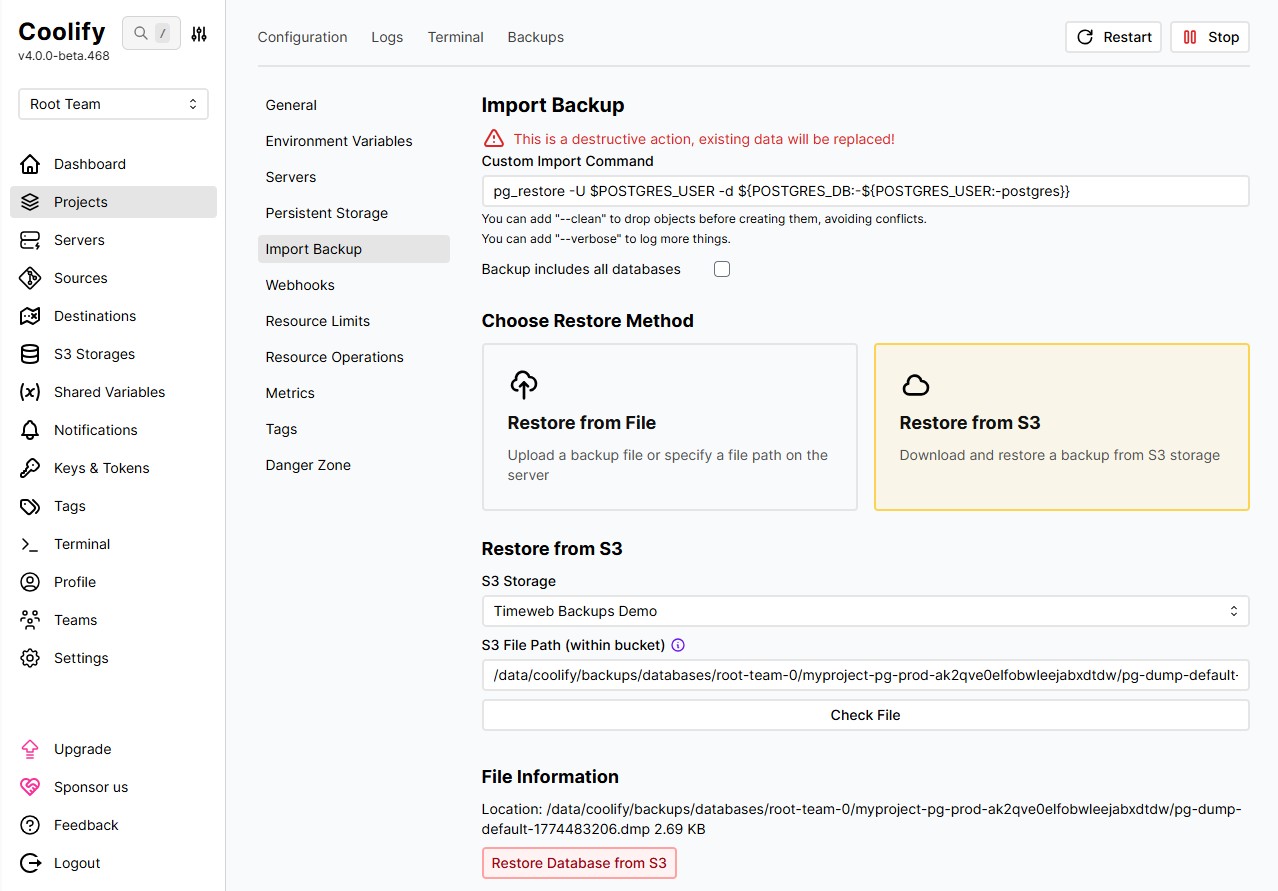Click the info icon beside S3 File Path
This screenshot has width=1278, height=891.
tap(678, 645)
